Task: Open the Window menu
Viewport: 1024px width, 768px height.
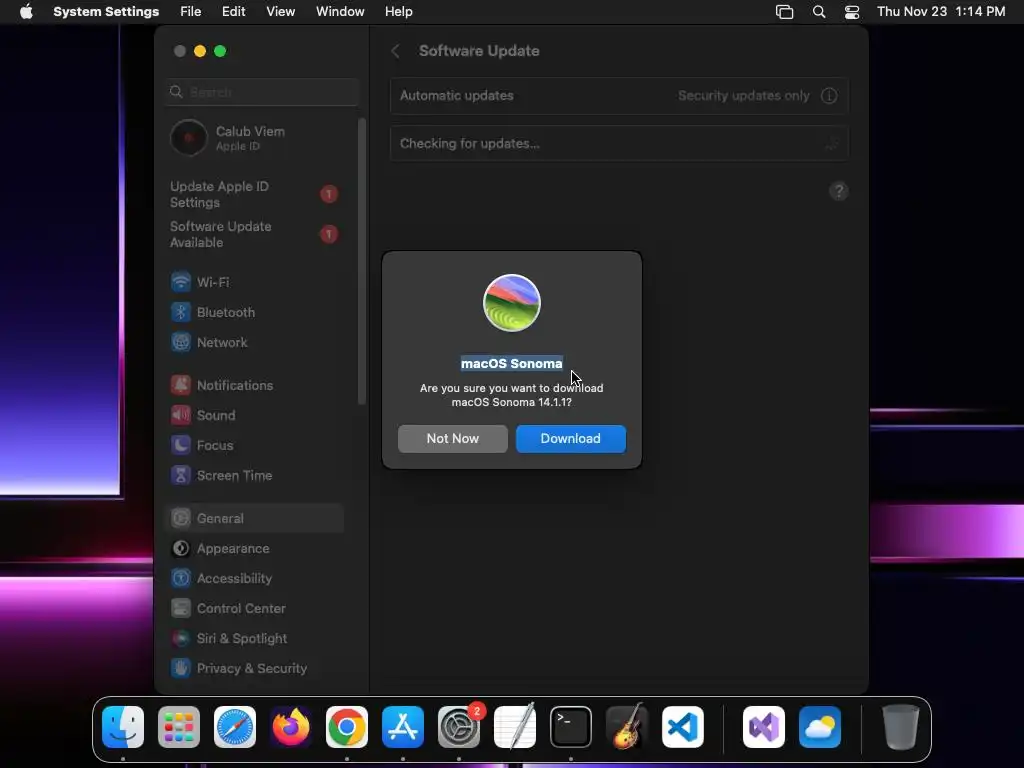Action: (x=340, y=12)
